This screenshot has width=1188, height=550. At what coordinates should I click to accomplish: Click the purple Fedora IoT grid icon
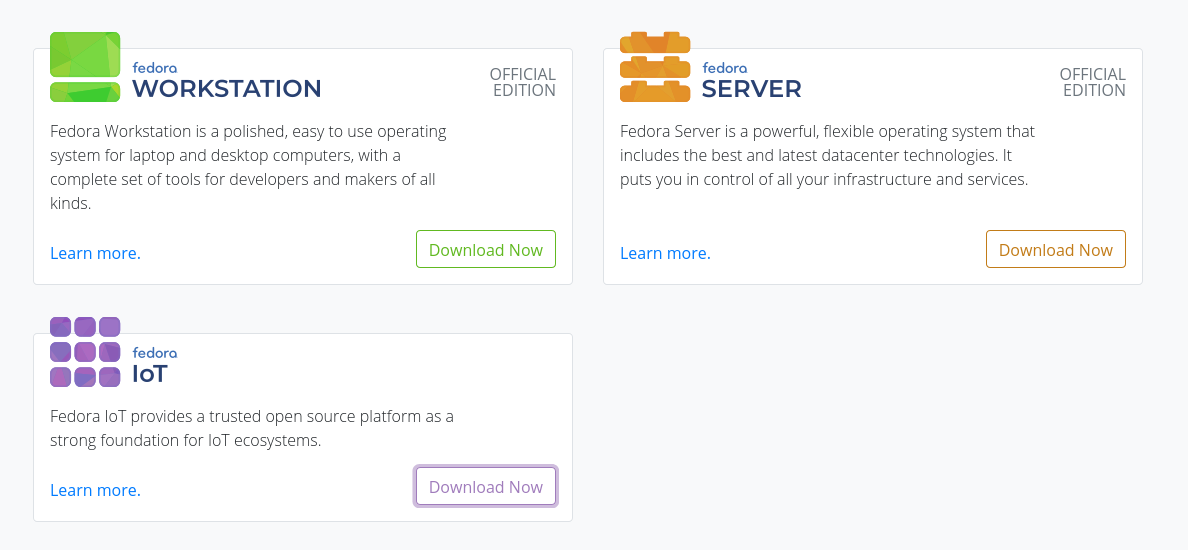[x=85, y=352]
